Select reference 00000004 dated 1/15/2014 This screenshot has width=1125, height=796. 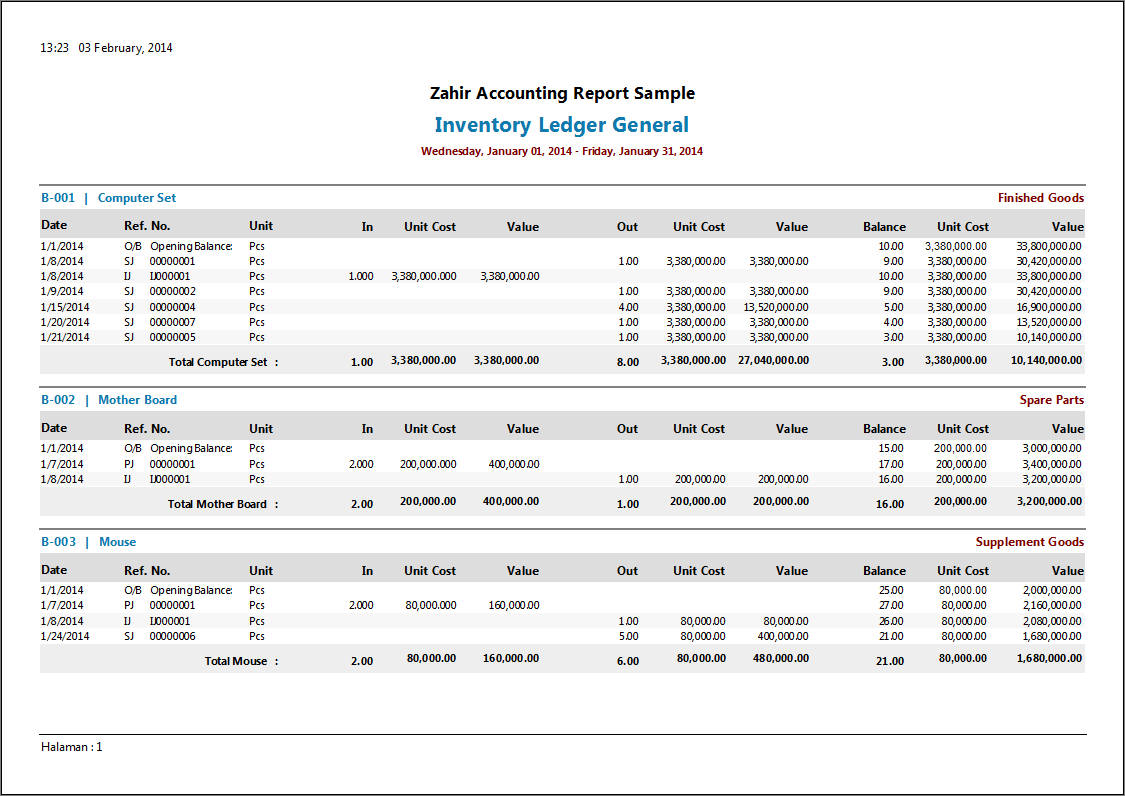[x=172, y=307]
